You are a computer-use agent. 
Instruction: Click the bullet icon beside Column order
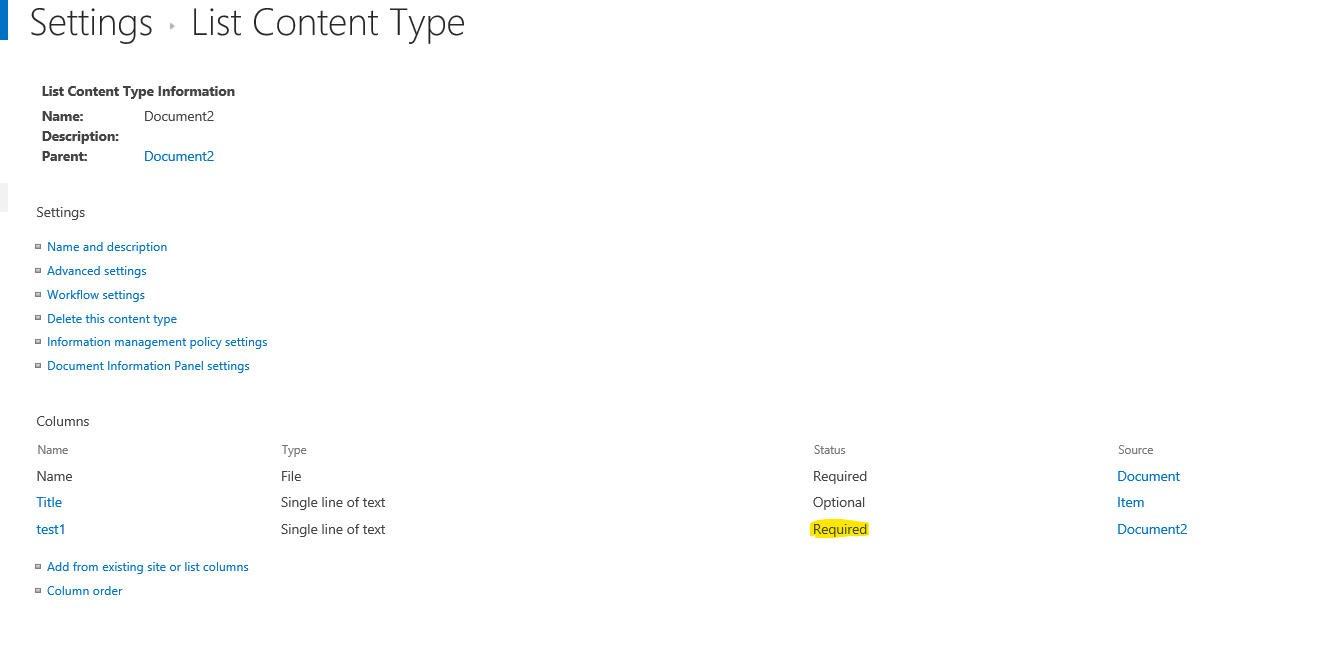(x=38, y=591)
